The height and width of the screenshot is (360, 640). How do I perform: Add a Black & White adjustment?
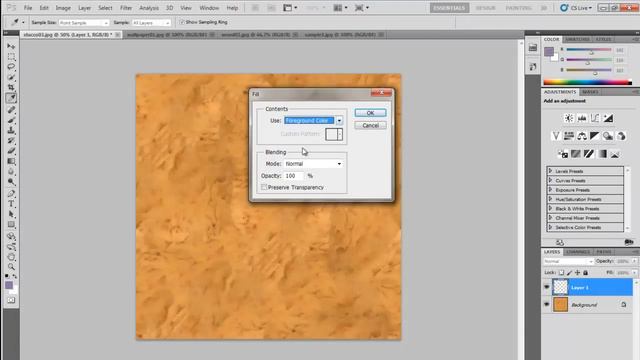(595, 136)
